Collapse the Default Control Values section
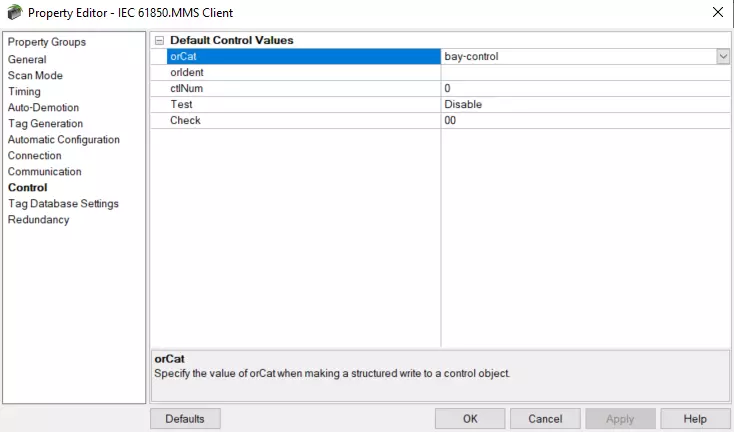This screenshot has width=734, height=432. point(159,41)
